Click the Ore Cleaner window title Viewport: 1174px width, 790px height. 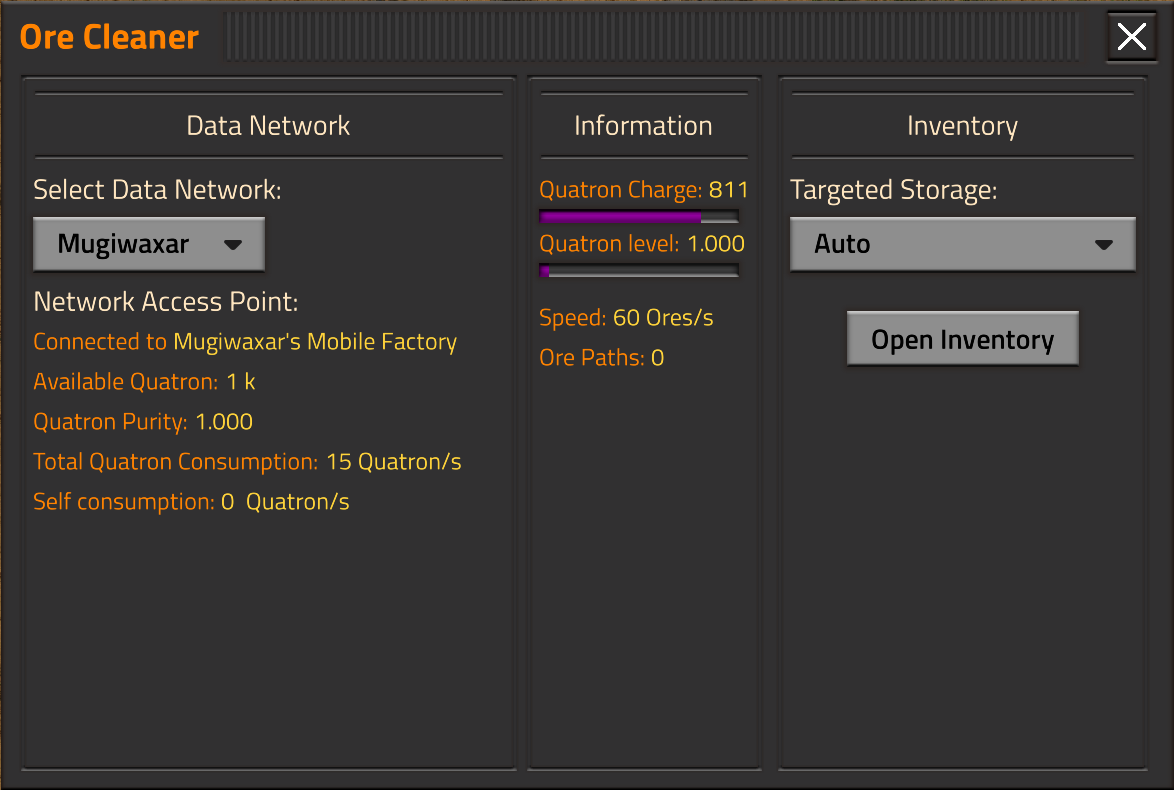[110, 38]
